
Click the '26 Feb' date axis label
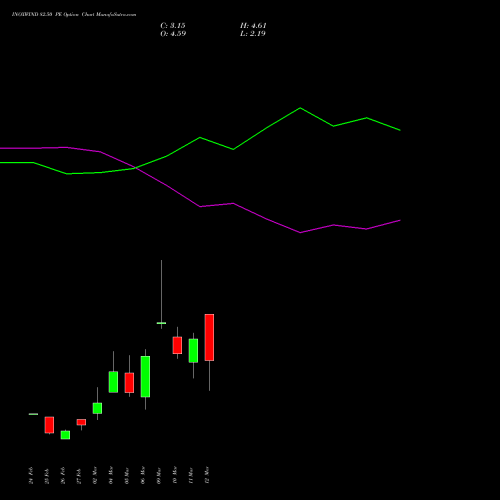[x=63, y=475]
